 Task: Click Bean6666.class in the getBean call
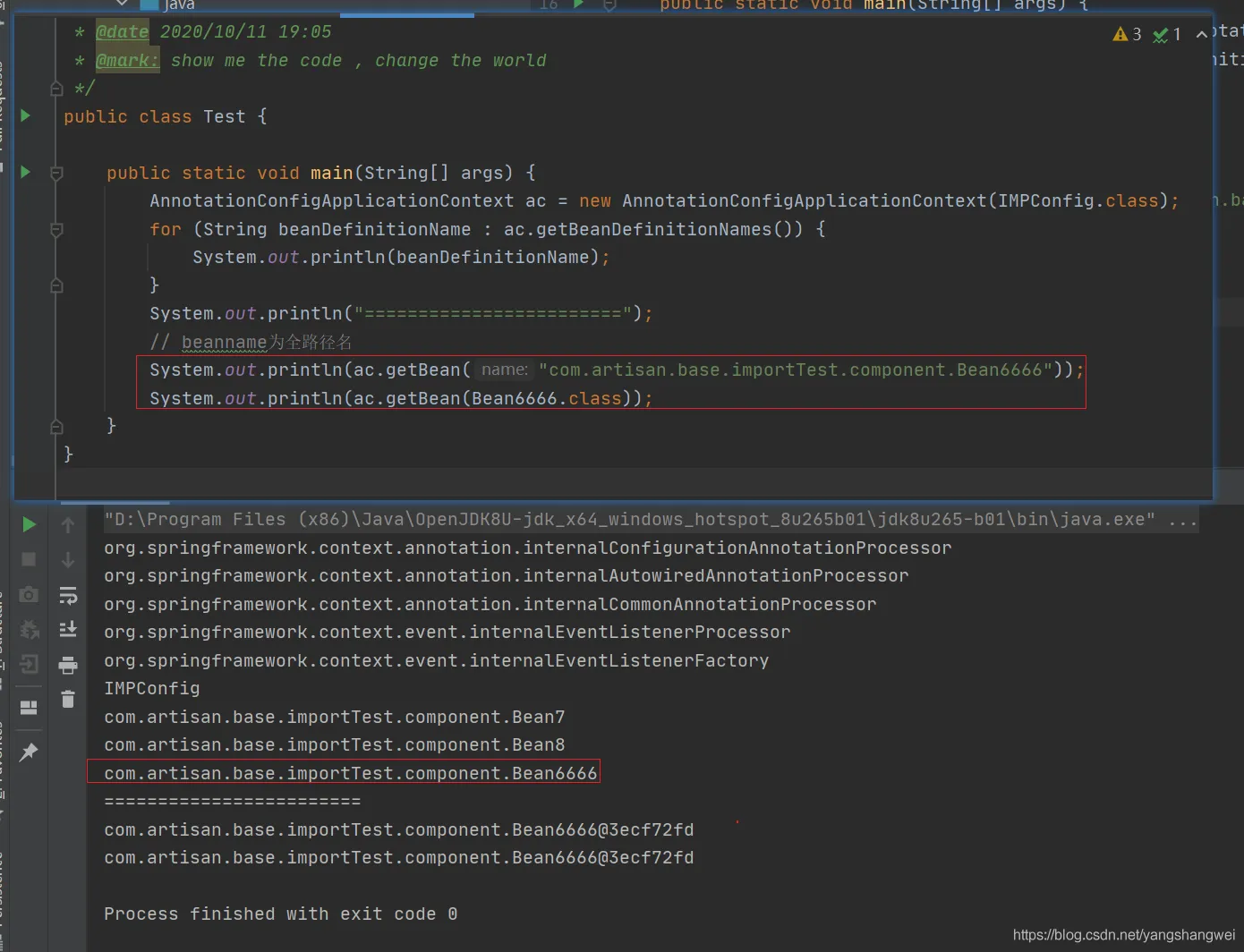click(x=546, y=399)
